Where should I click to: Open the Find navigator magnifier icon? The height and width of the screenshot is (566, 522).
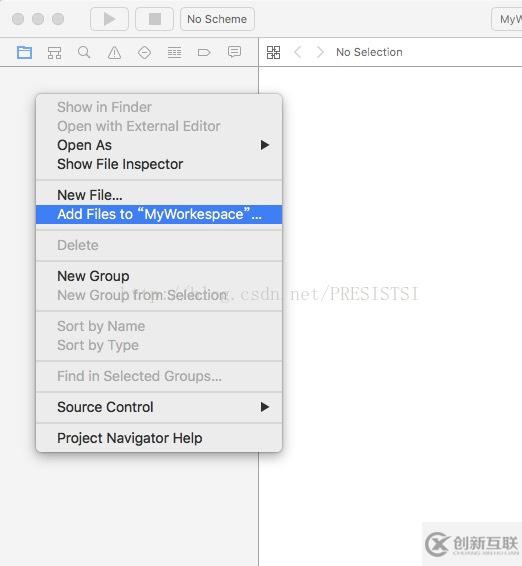point(84,53)
